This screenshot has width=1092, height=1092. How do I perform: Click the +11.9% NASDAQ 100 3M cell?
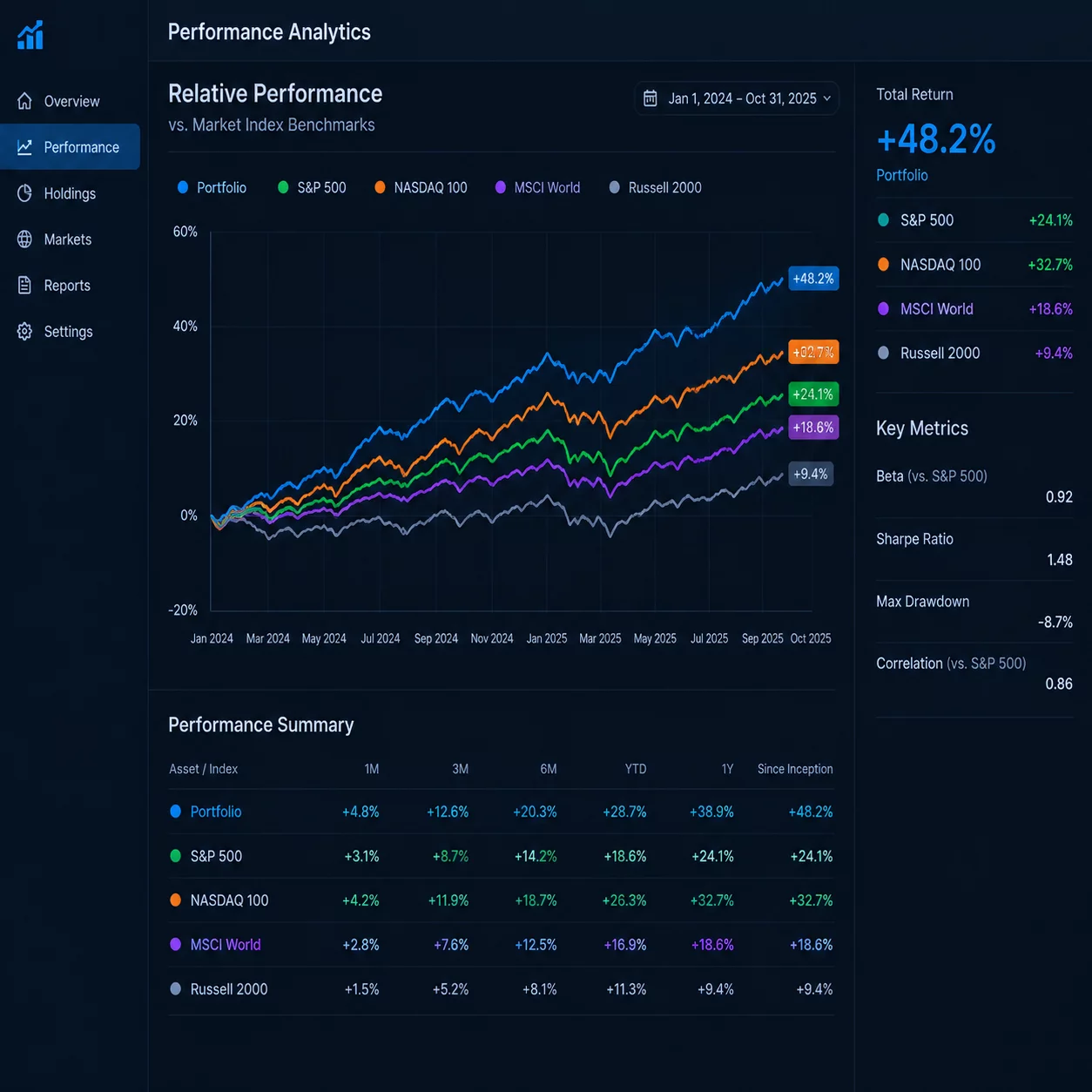click(x=448, y=900)
